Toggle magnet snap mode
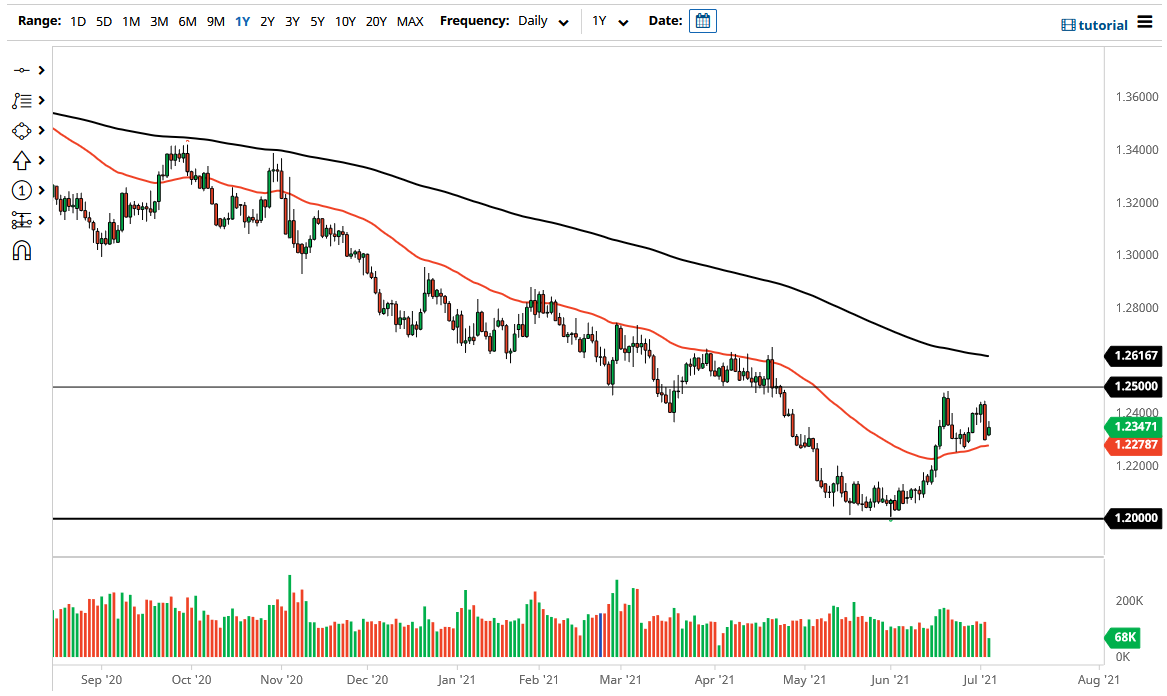This screenshot has height=696, width=1167. (23, 250)
